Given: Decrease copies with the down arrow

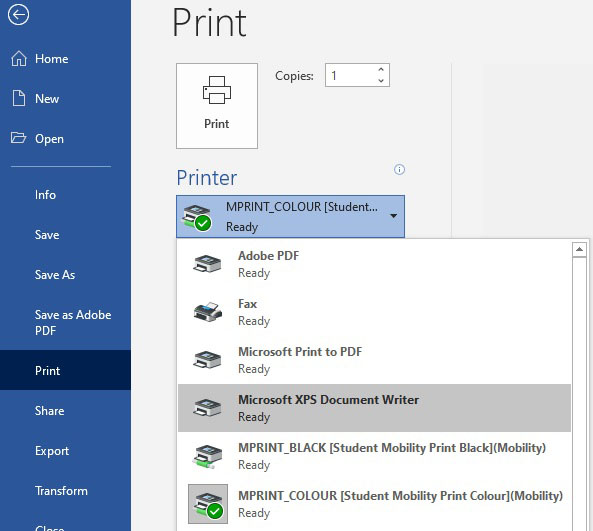Looking at the screenshot, I should point(381,80).
